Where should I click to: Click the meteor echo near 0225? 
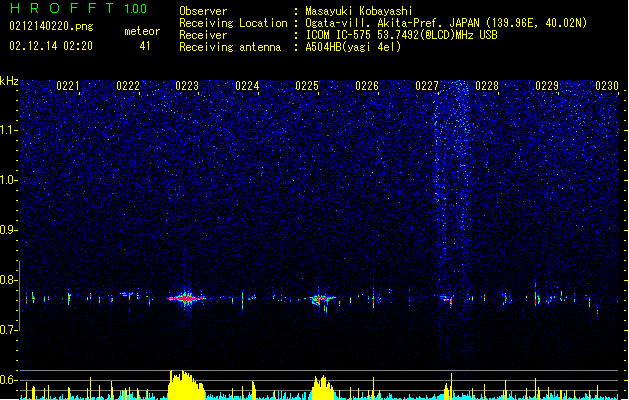321,299
